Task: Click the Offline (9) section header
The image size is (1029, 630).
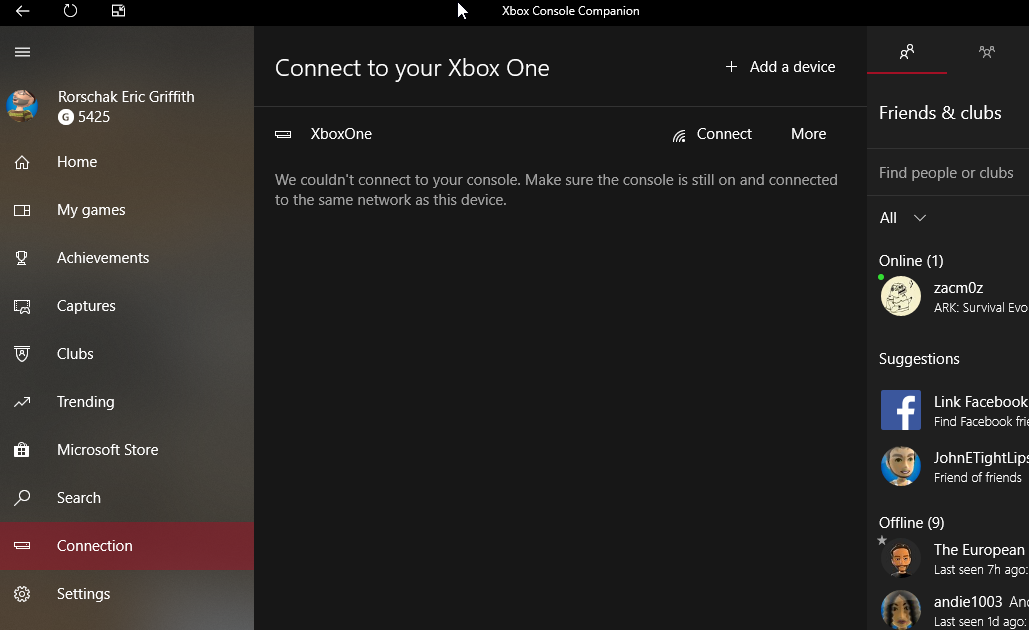Action: point(912,522)
